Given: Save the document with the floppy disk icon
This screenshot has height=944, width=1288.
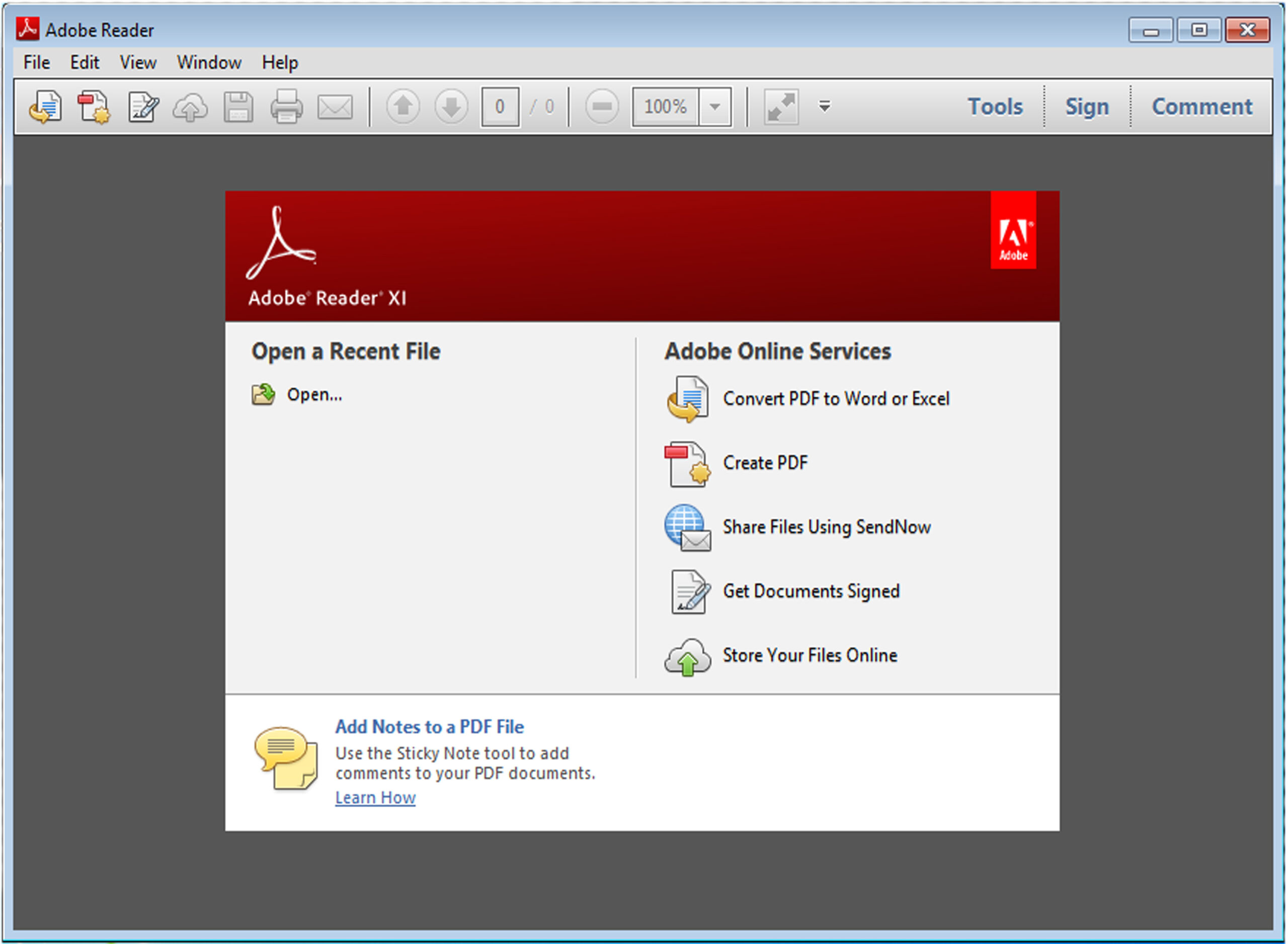Looking at the screenshot, I should pos(238,106).
